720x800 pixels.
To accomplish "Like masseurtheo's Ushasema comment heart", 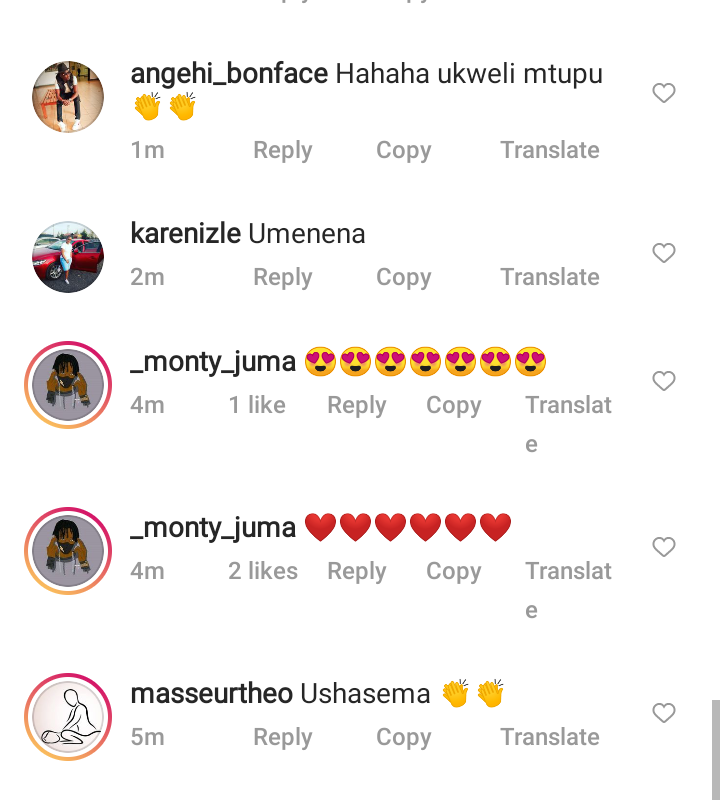I will 663,713.
